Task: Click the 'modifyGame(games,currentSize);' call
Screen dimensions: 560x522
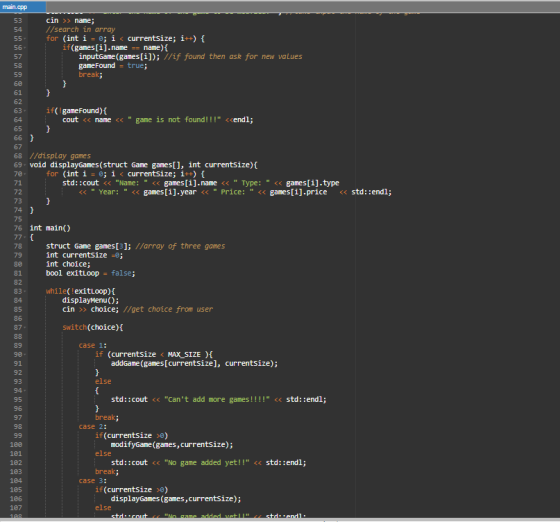Action: [172, 445]
